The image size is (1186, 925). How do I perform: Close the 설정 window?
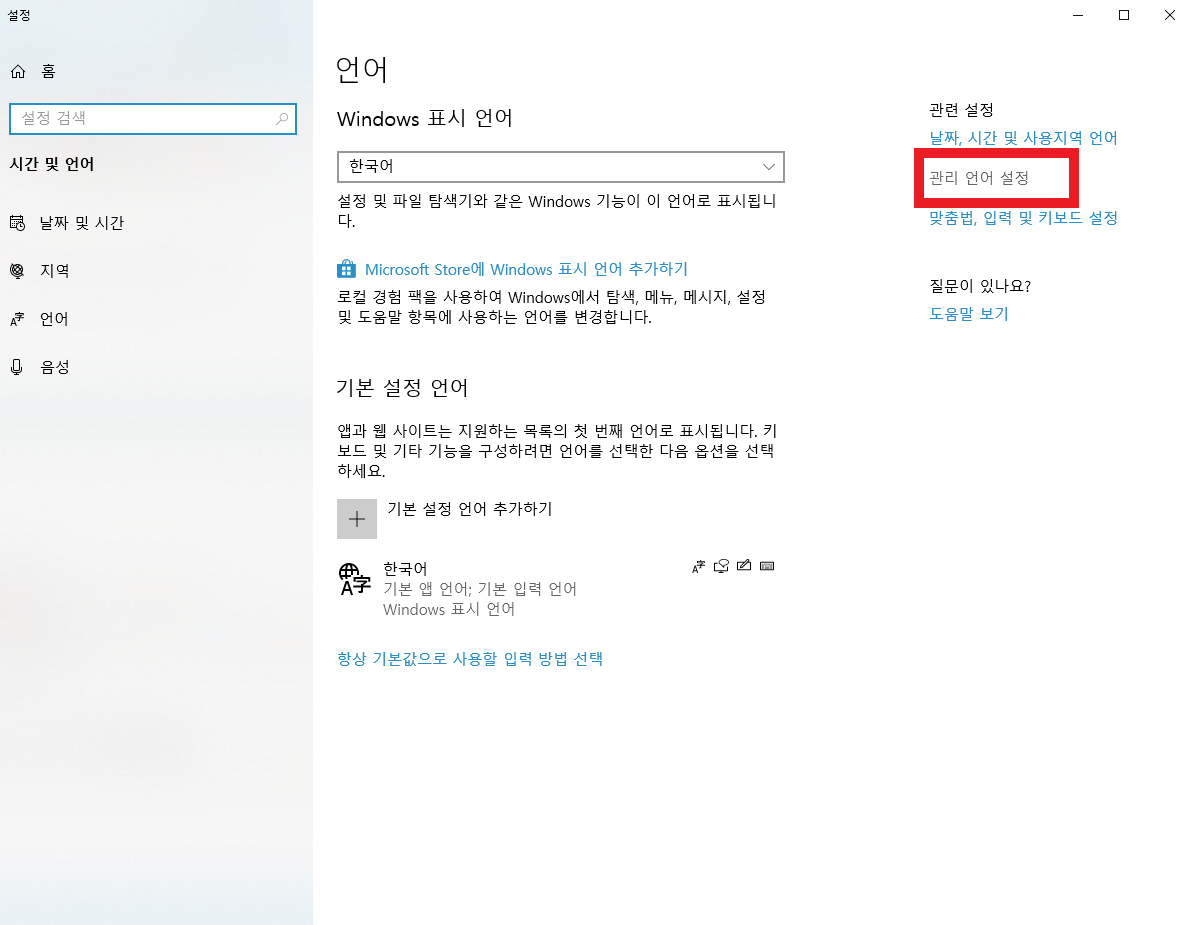1169,15
